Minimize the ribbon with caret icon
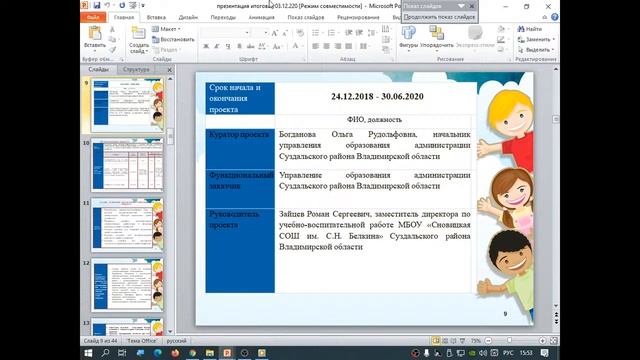Image resolution: width=640 pixels, height=360 pixels. pos(545,17)
